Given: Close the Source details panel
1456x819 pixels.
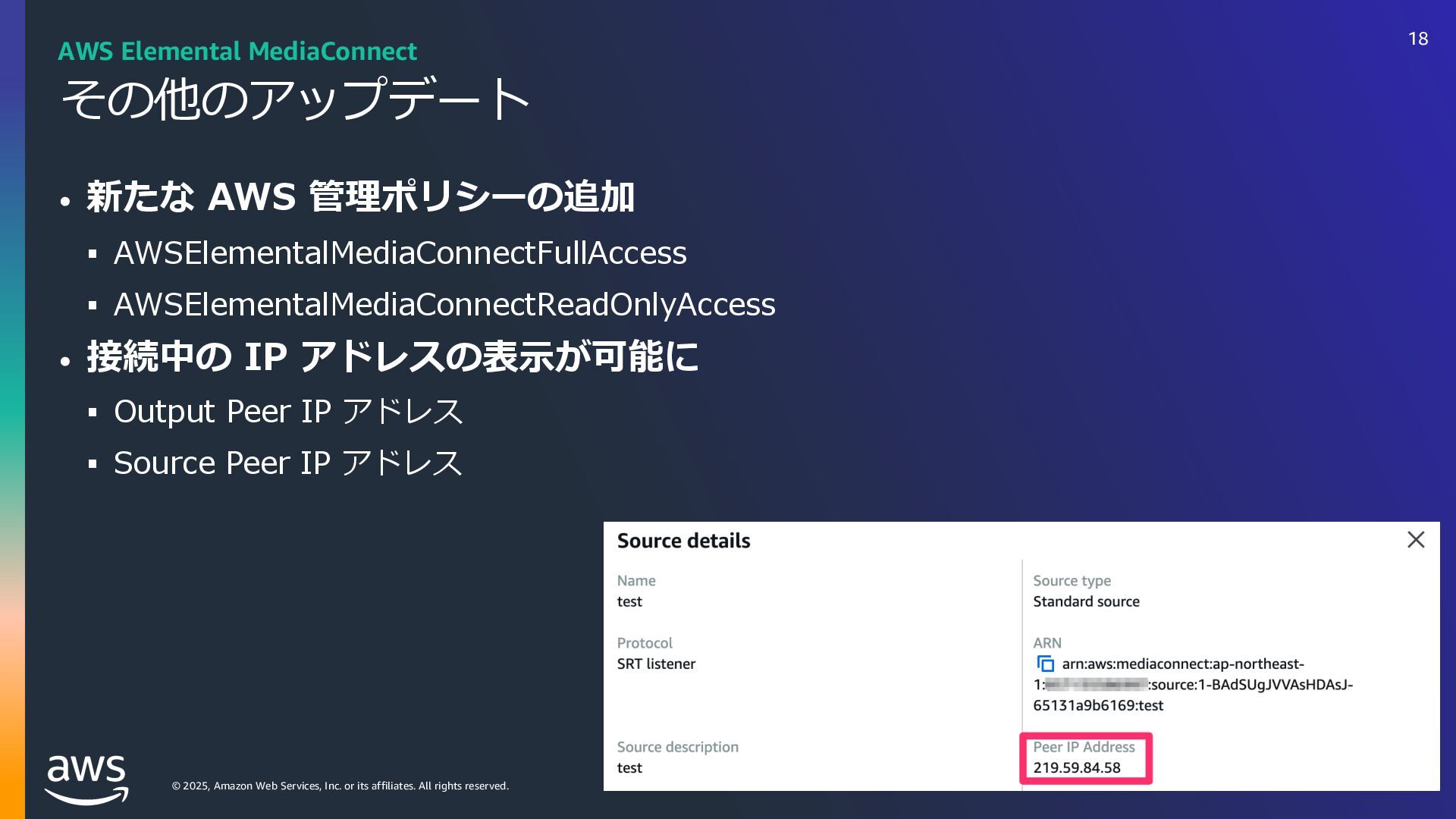Looking at the screenshot, I should (x=1415, y=540).
